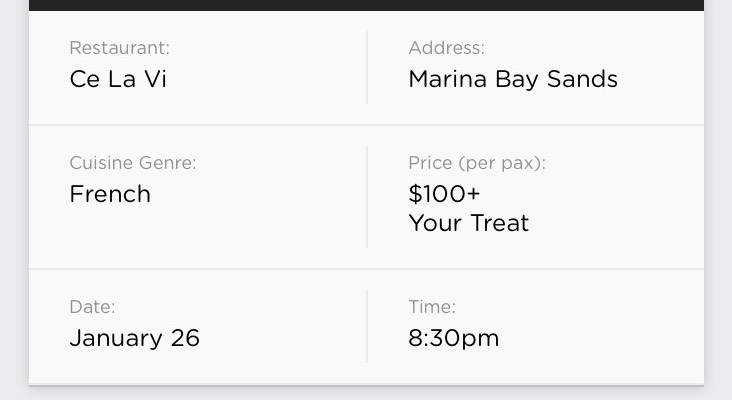Click the Ce La Vi restaurant name
The image size is (732, 400).
(118, 79)
